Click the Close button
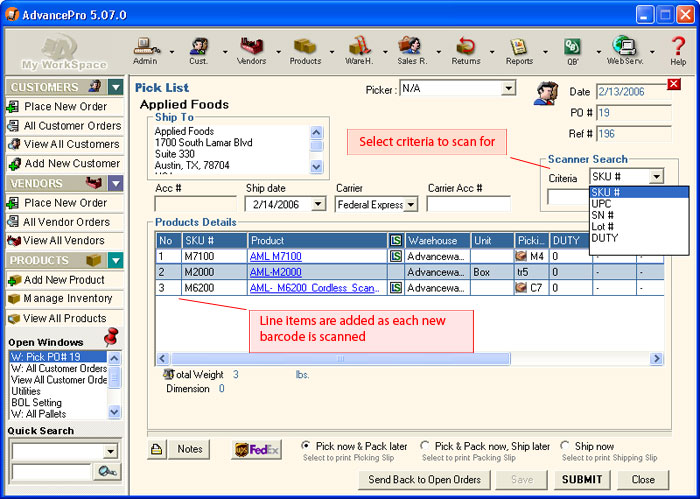The width and height of the screenshot is (700, 499). pyautogui.click(x=643, y=479)
